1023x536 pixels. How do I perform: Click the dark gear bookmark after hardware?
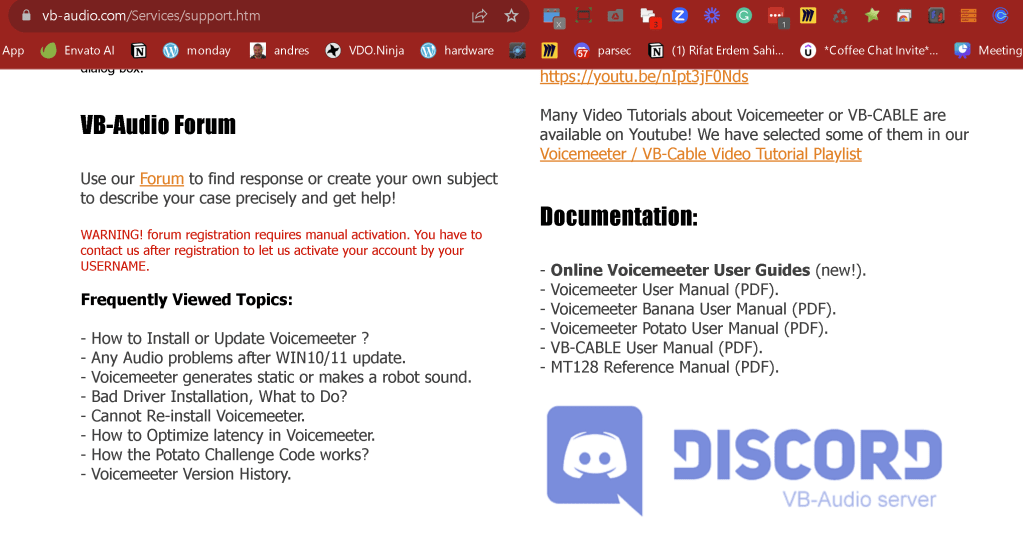point(517,50)
